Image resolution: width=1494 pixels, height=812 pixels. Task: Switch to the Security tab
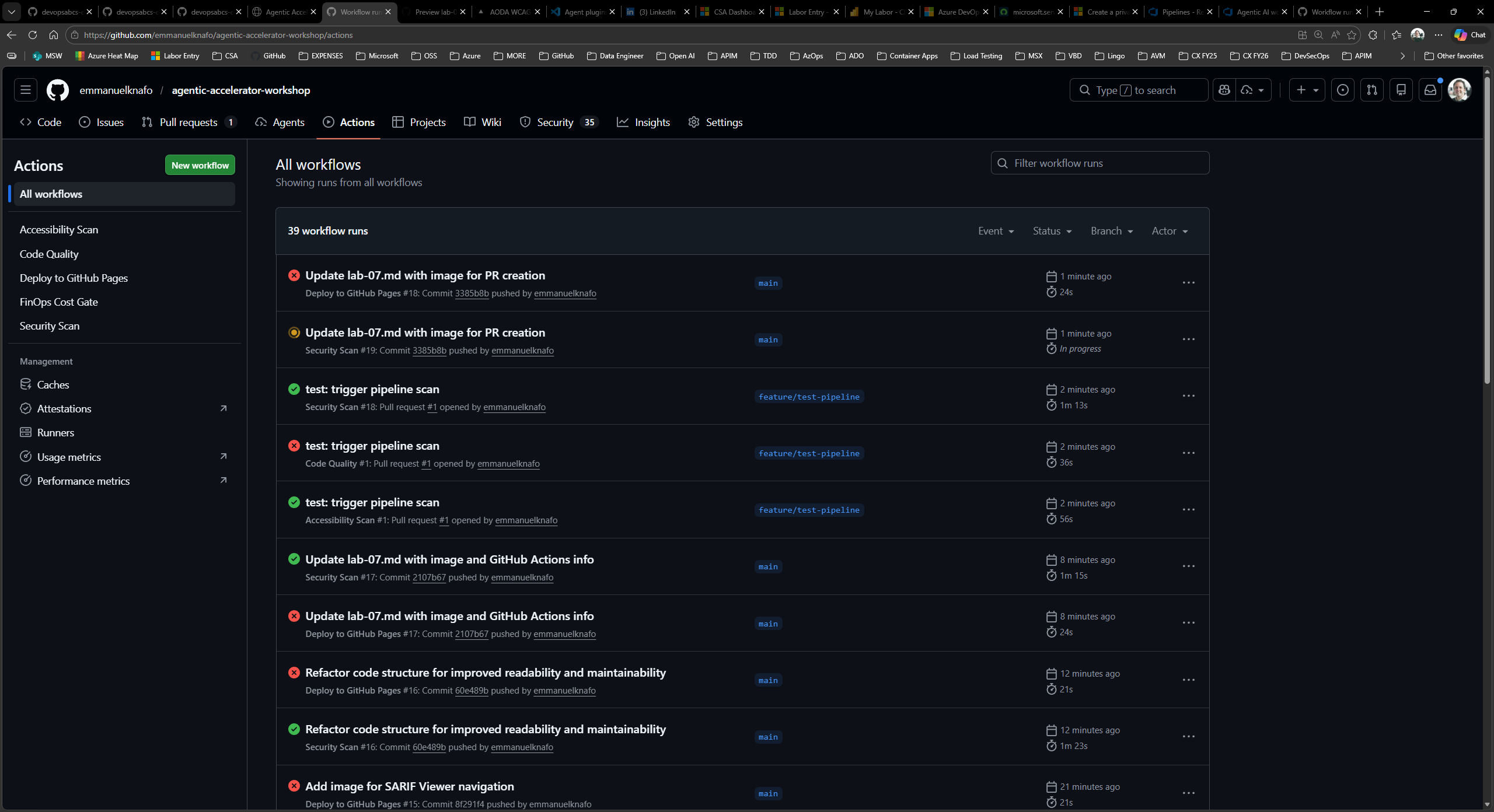[x=556, y=122]
